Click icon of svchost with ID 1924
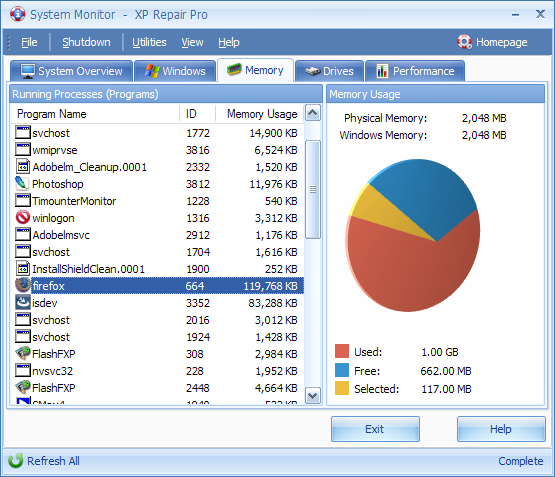 (23, 336)
